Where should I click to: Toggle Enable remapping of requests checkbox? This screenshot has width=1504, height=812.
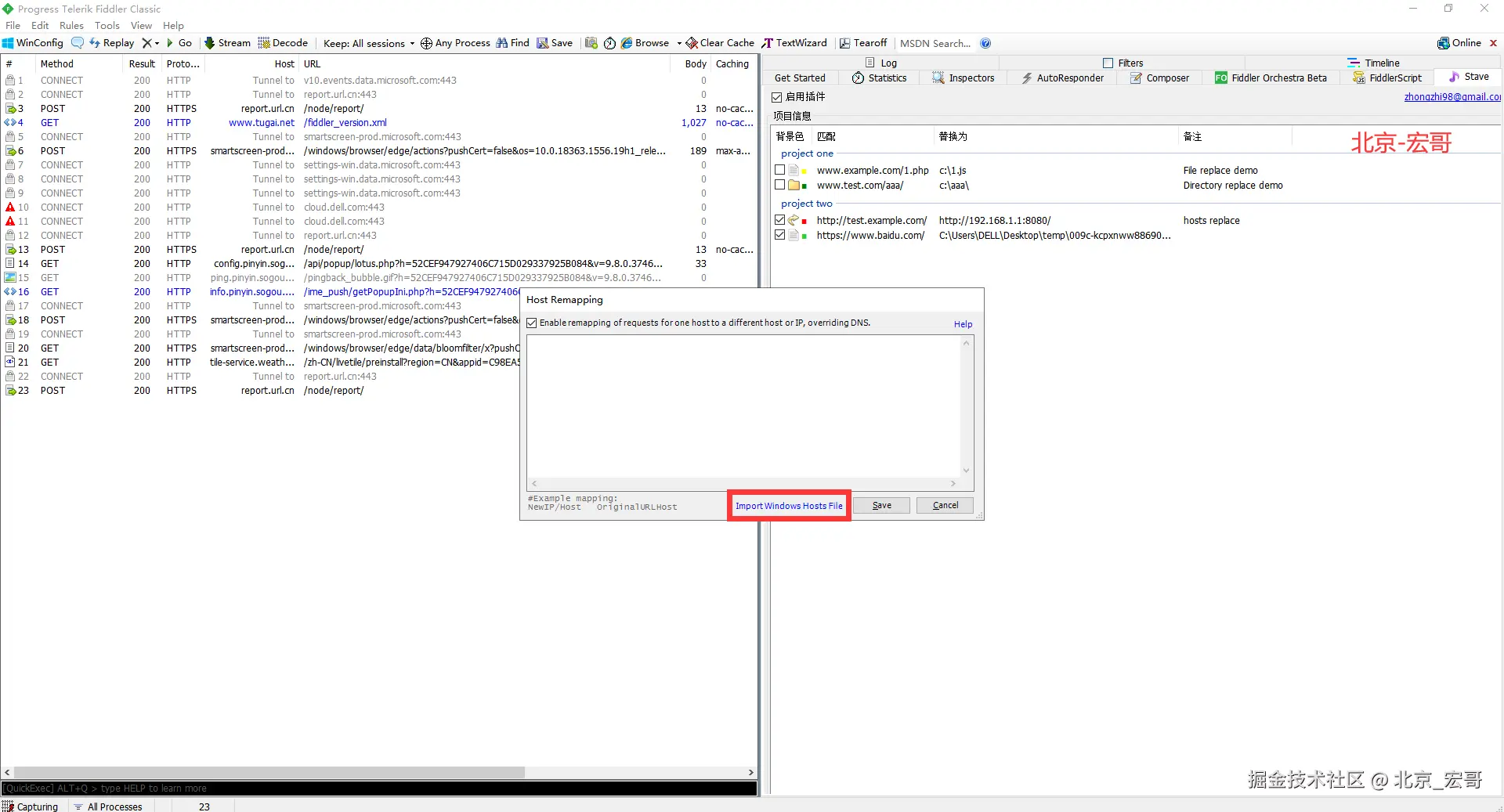pyautogui.click(x=532, y=323)
